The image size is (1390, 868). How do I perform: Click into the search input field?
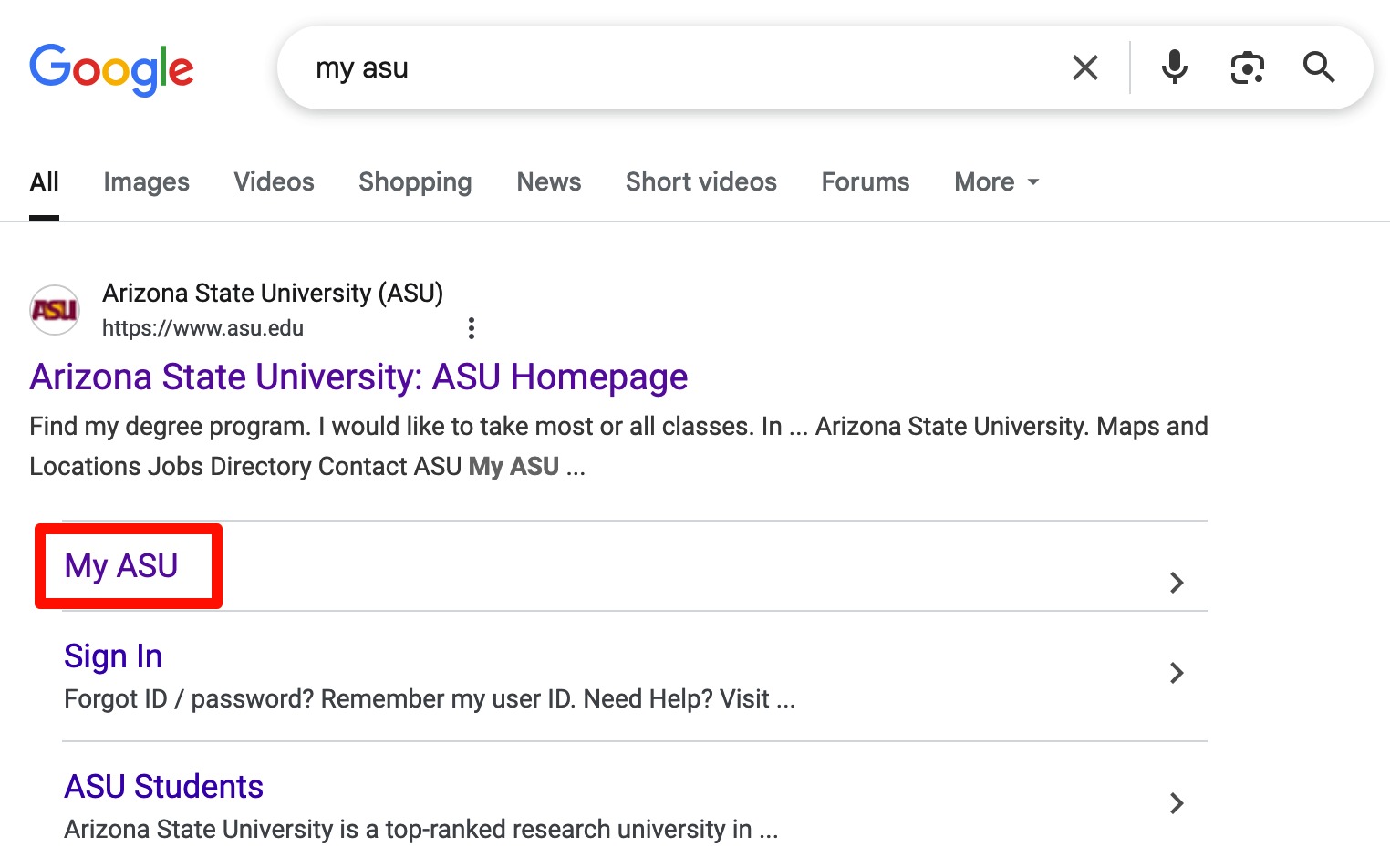[684, 68]
